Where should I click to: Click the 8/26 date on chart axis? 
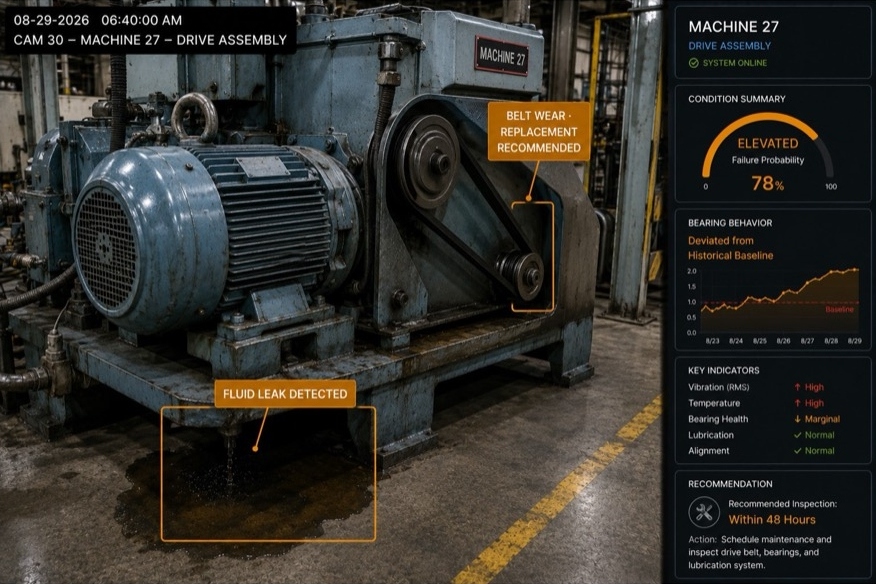(x=783, y=341)
